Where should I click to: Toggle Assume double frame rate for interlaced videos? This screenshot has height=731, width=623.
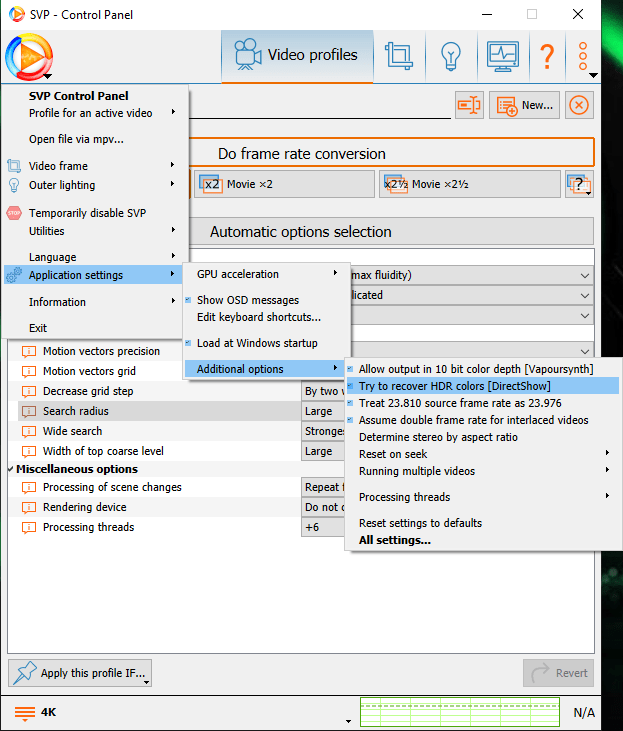[x=483, y=420]
